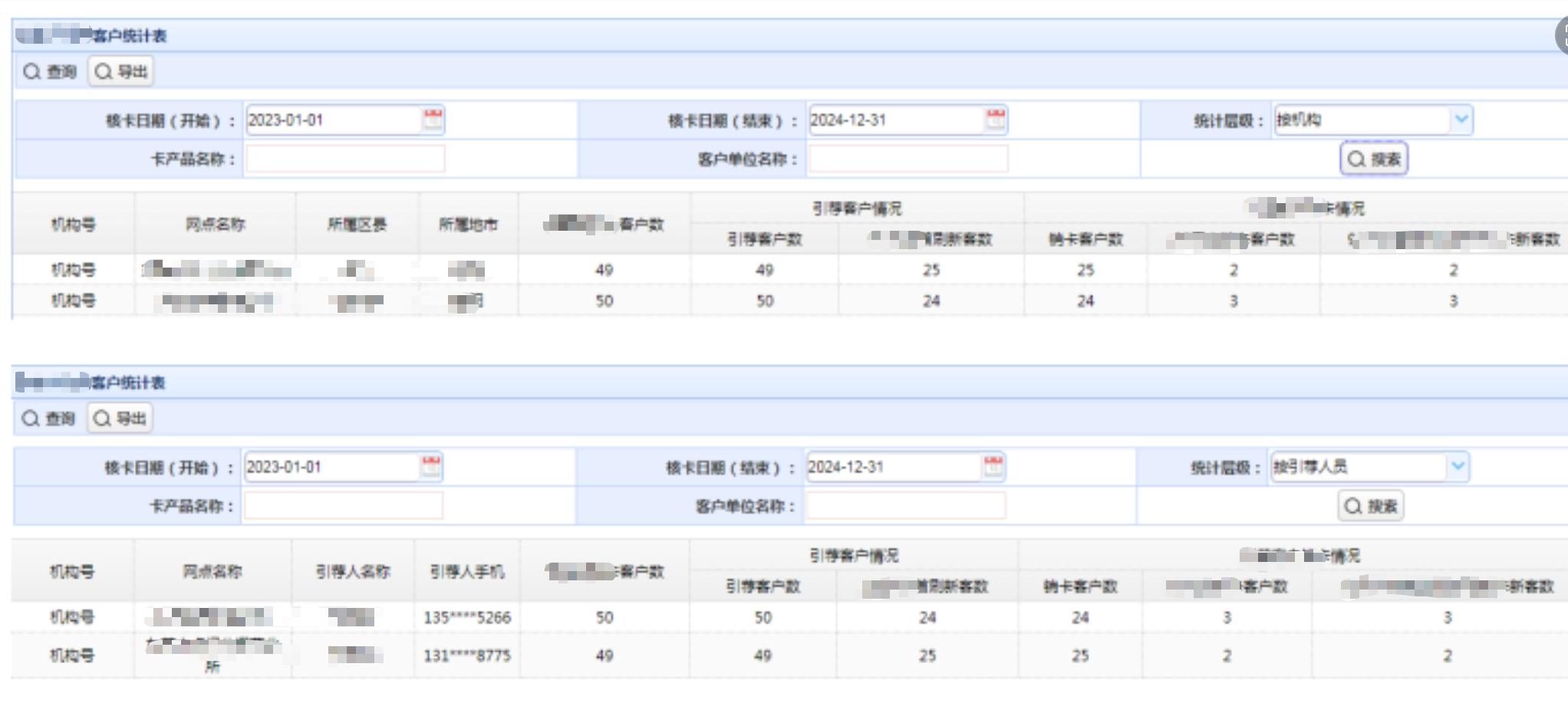Click 搜索 button in upper panel
The height and width of the screenshot is (703, 1568).
[1374, 159]
